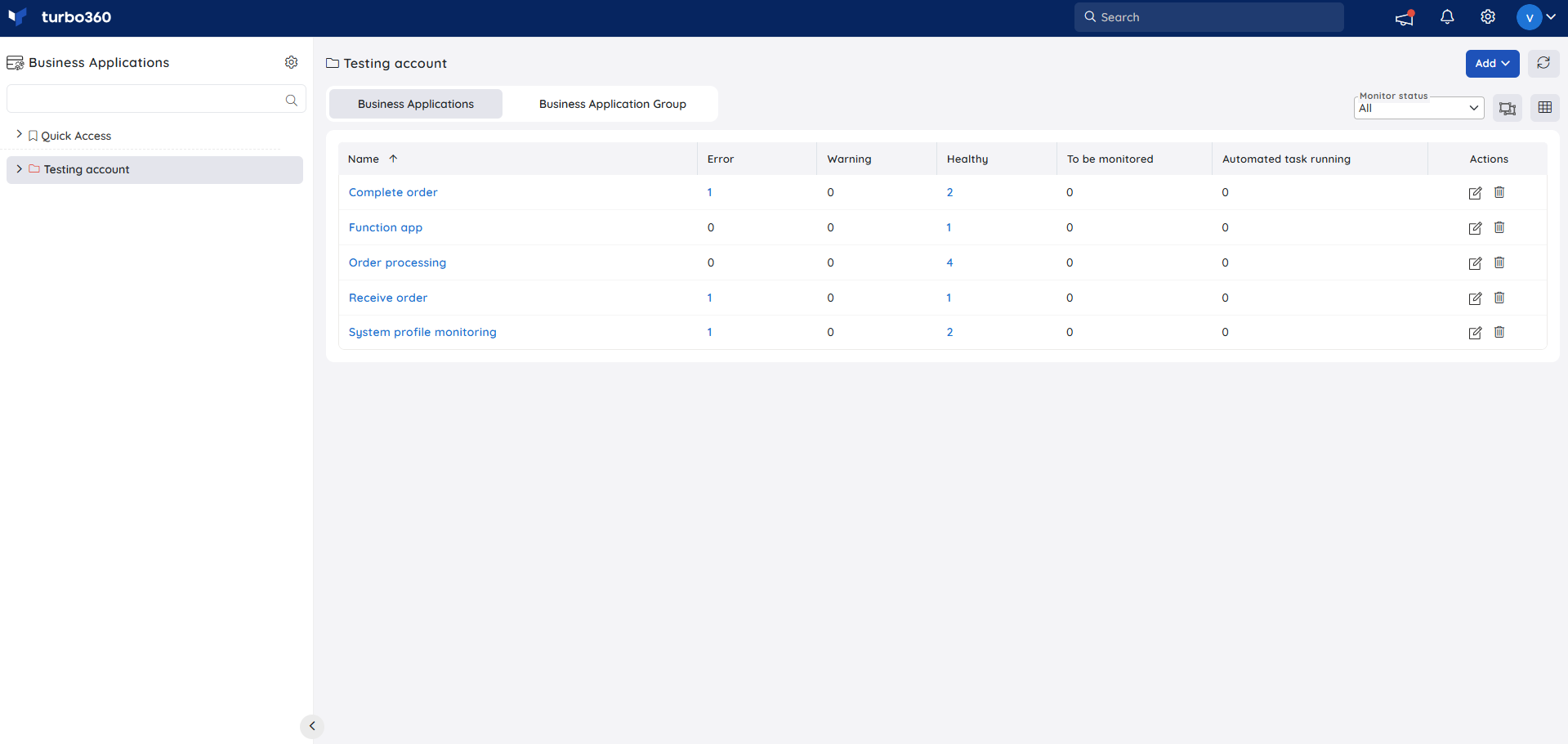Open the System profile monitoring application
This screenshot has height=744, width=1568.
point(422,332)
